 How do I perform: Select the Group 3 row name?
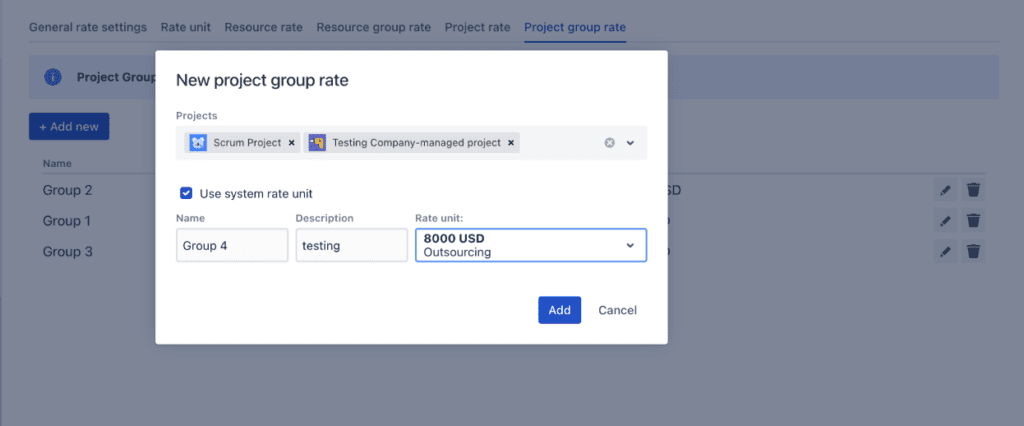67,252
